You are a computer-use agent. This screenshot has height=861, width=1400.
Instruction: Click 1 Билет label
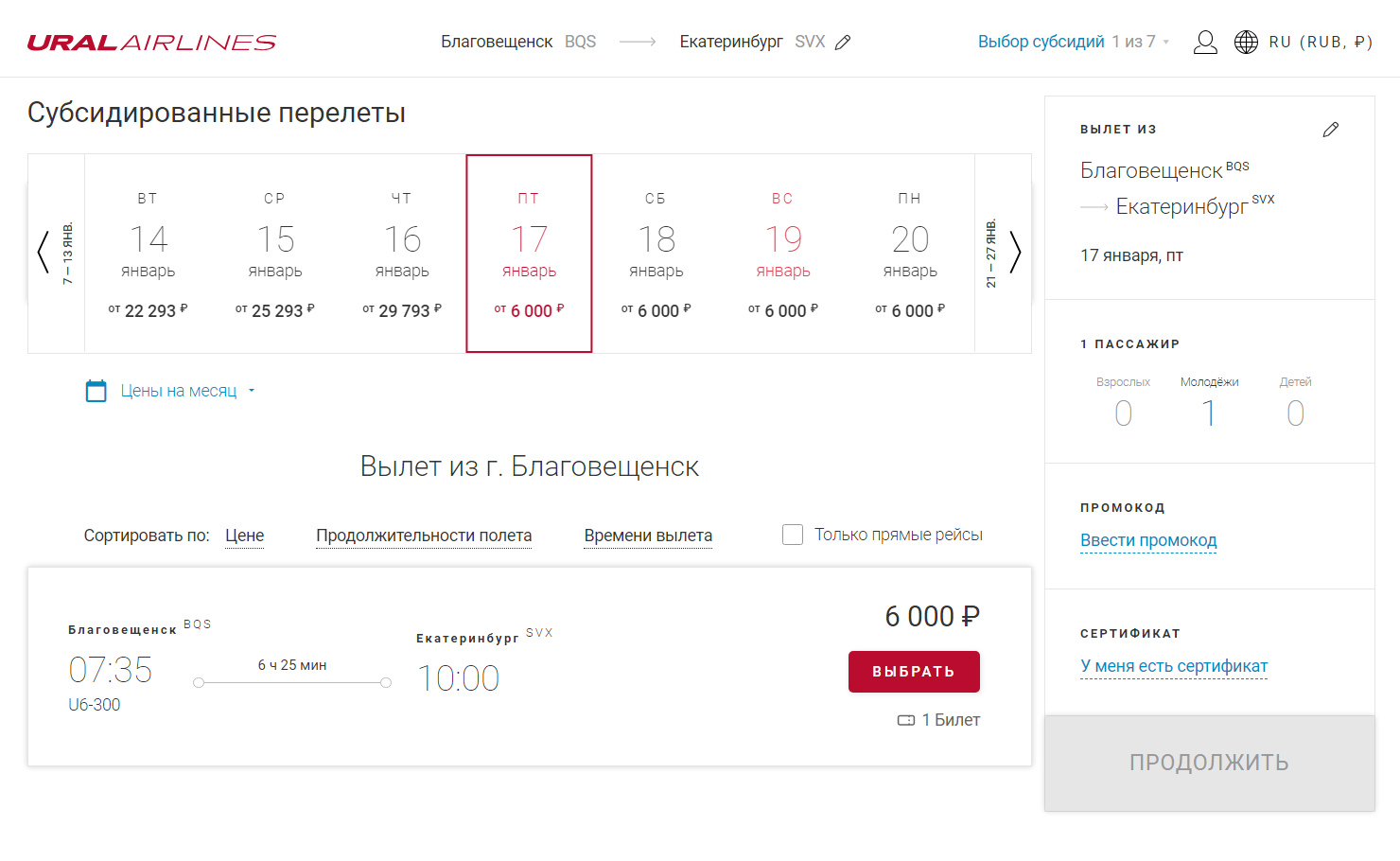pos(951,720)
